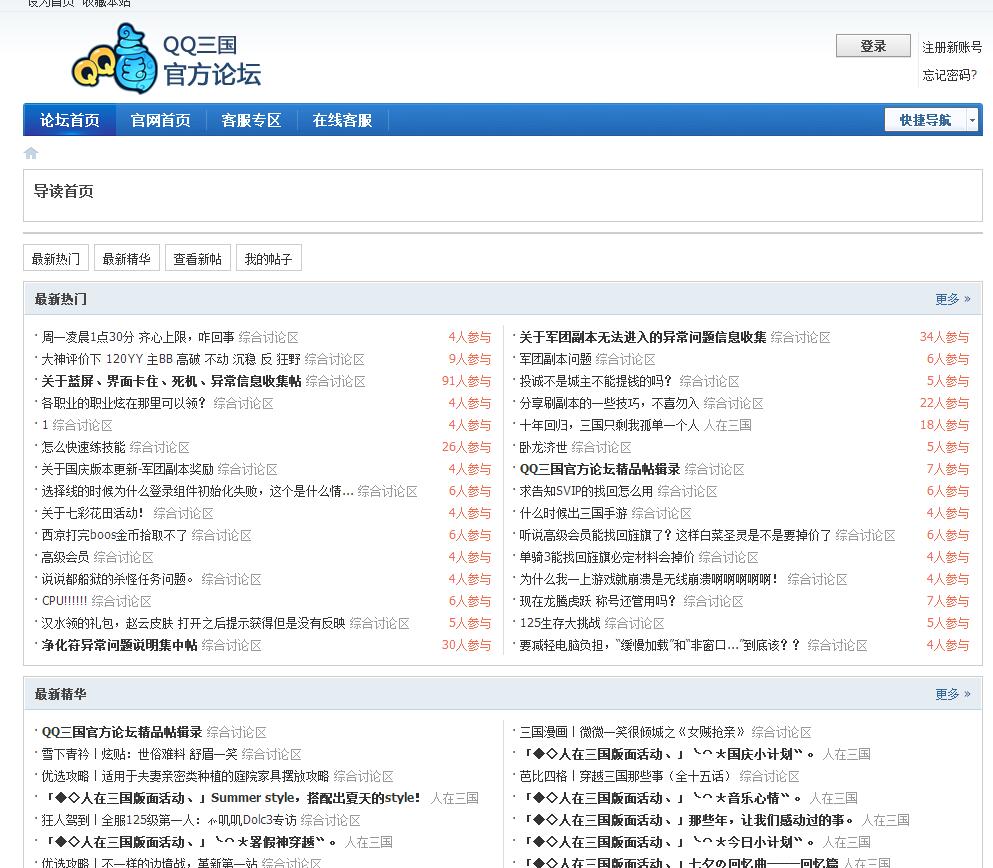Open thread 卧龙济世

pos(543,447)
